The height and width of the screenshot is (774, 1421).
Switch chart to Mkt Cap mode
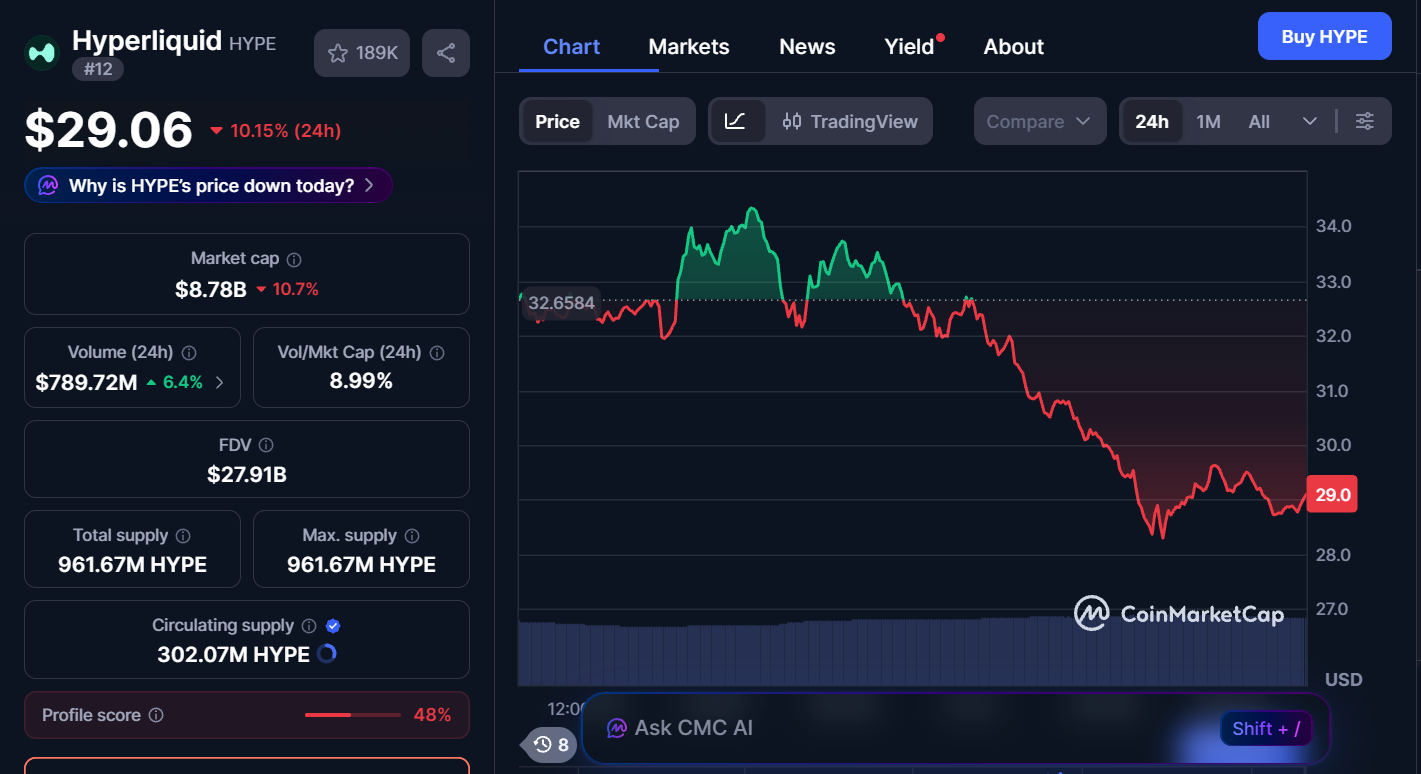pos(643,121)
